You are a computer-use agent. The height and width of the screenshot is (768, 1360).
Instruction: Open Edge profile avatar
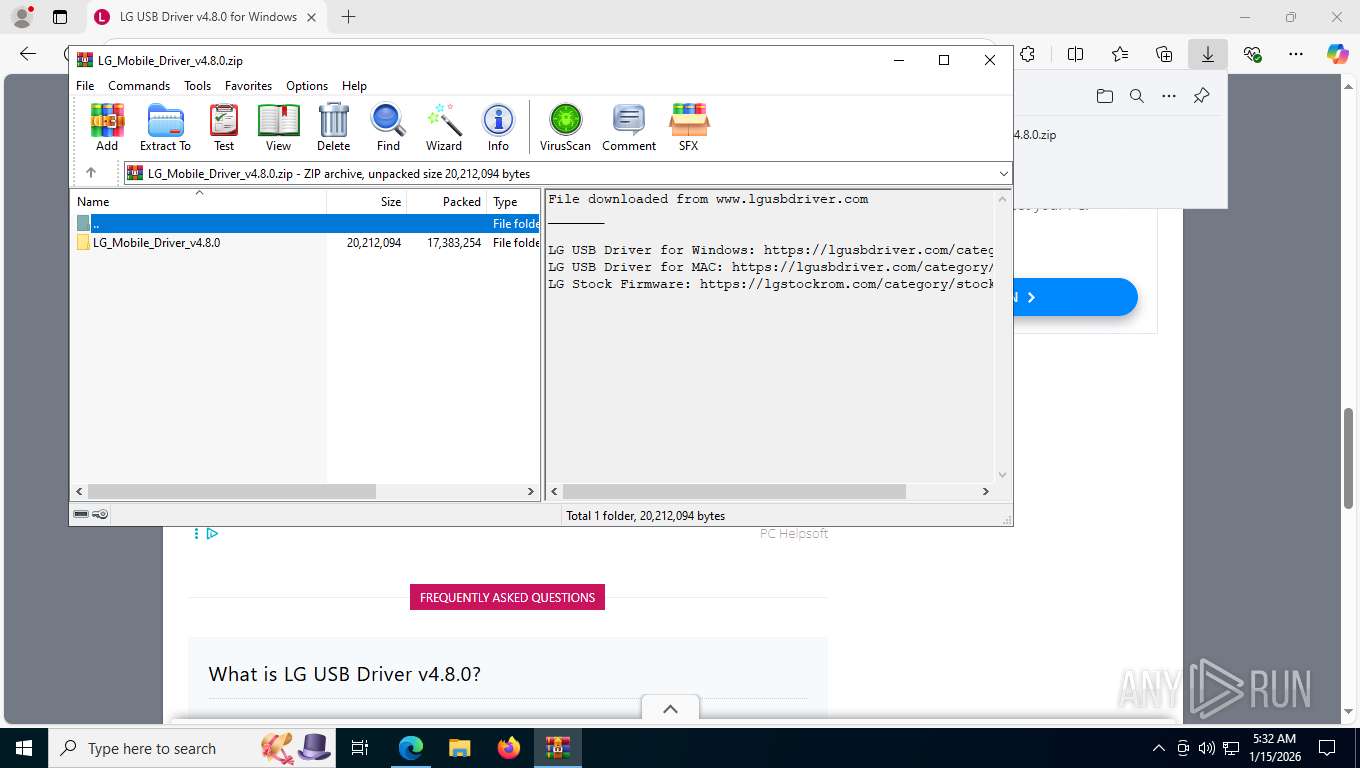(22, 17)
